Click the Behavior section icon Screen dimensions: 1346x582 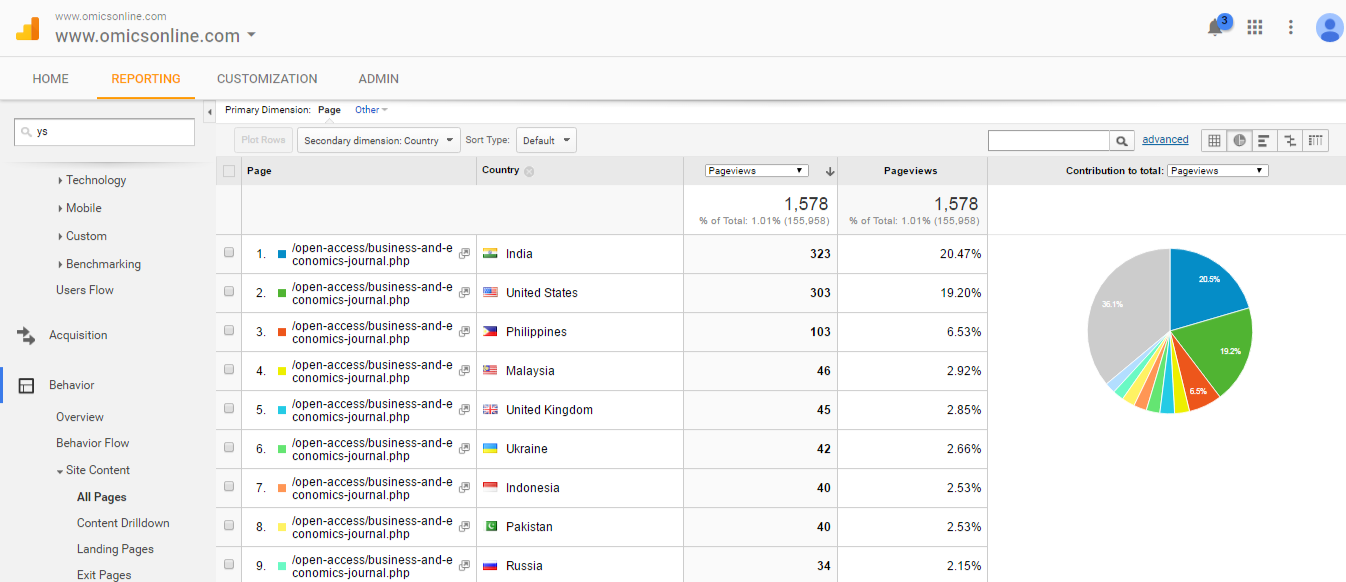point(27,385)
